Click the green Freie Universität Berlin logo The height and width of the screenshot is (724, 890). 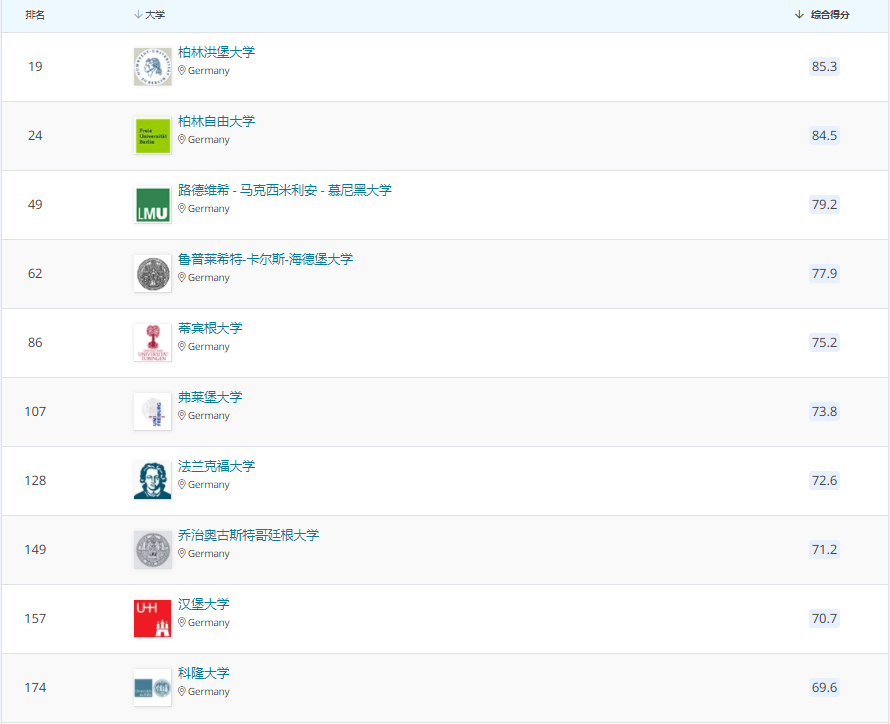[x=152, y=136]
